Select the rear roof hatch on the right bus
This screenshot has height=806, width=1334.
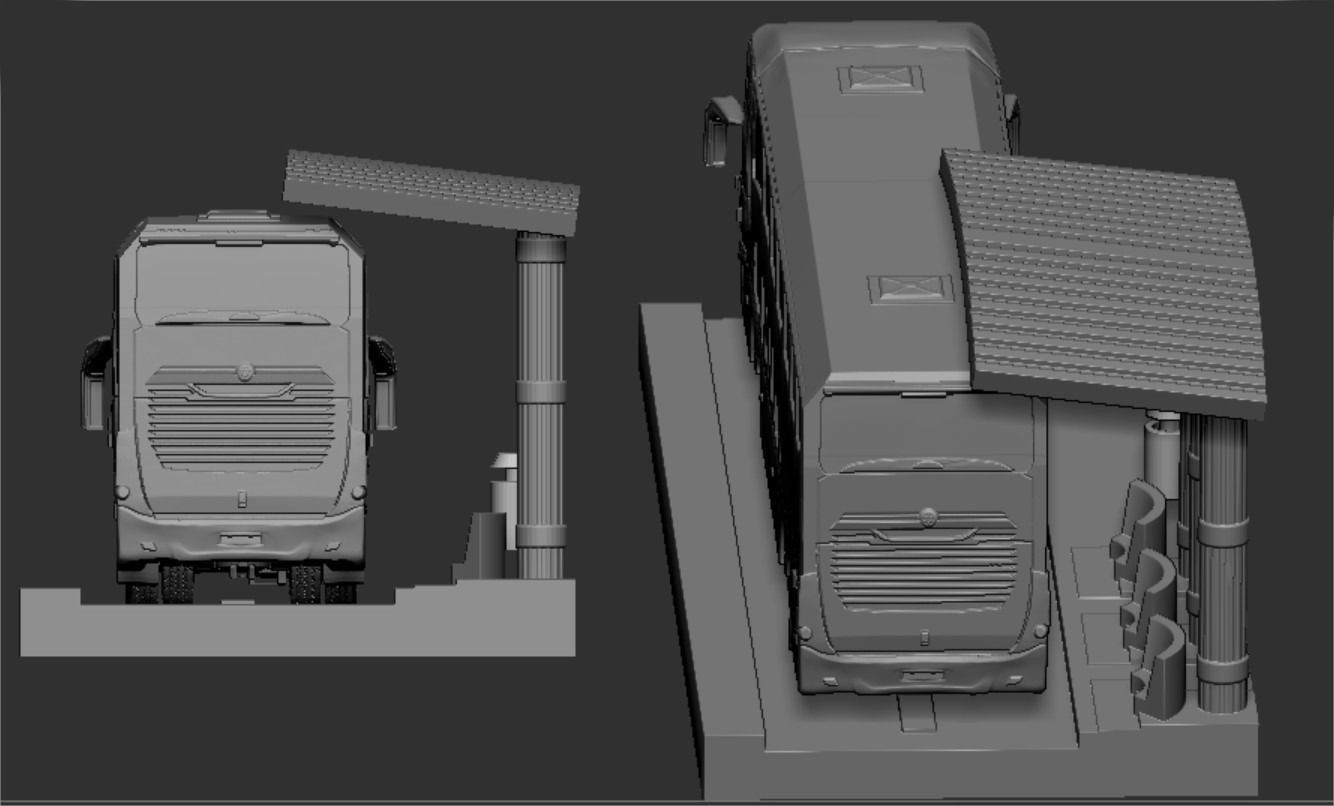point(880,79)
